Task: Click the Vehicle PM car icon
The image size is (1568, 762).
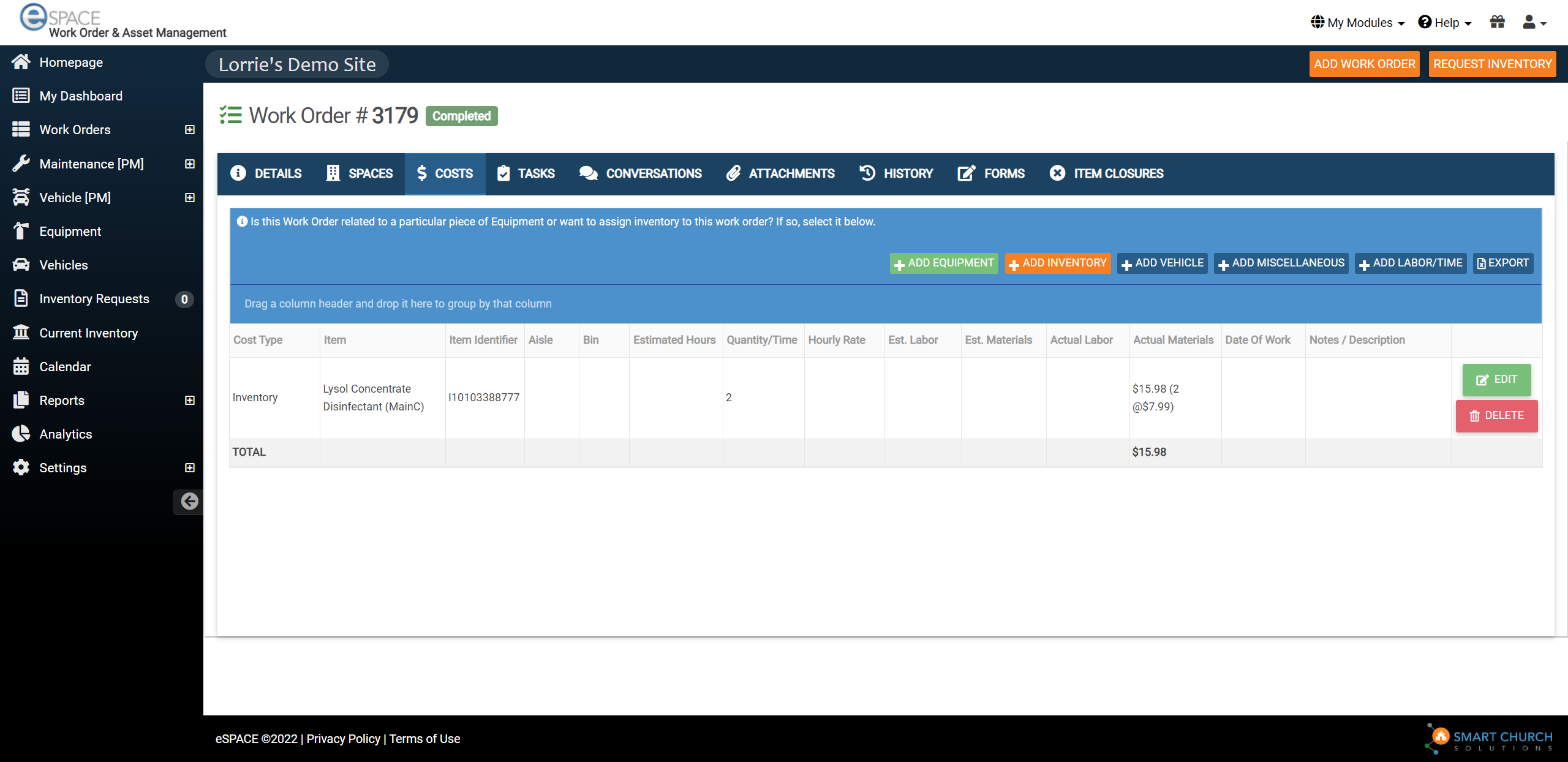Action: (x=21, y=197)
